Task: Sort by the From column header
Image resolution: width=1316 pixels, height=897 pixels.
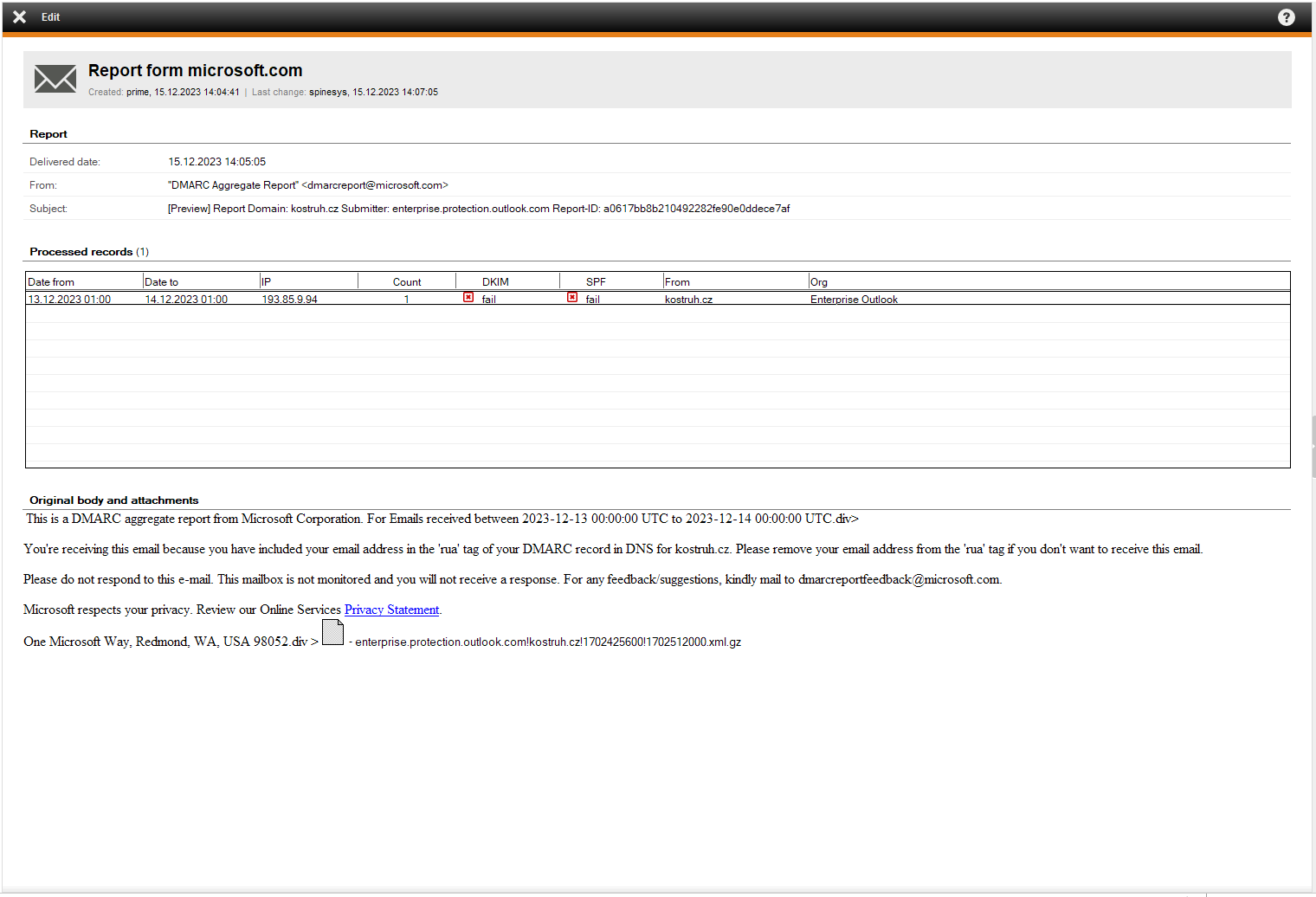Action: pyautogui.click(x=736, y=281)
